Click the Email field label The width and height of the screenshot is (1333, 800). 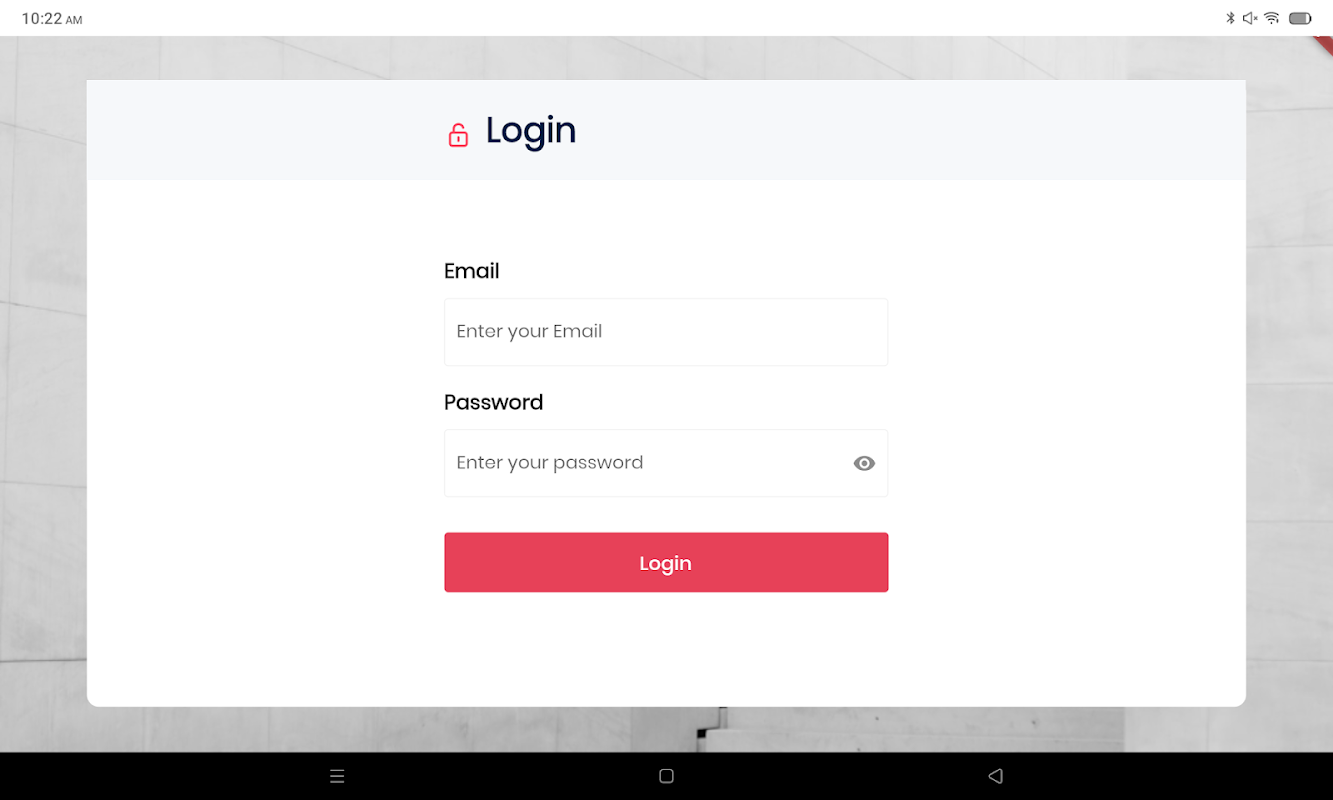point(472,271)
